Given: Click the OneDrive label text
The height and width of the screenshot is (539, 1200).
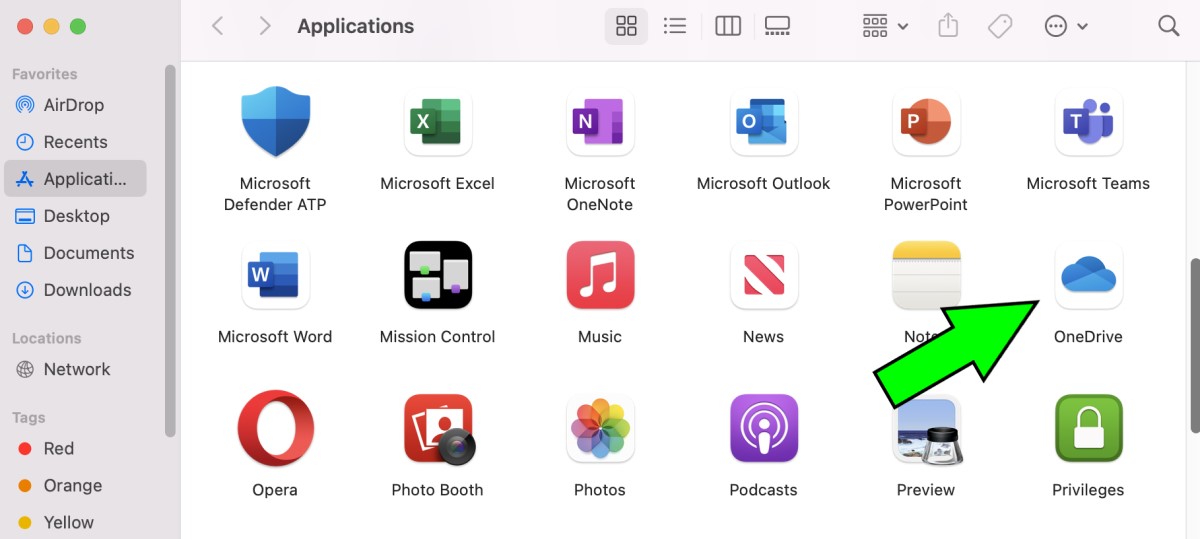Looking at the screenshot, I should [1088, 337].
